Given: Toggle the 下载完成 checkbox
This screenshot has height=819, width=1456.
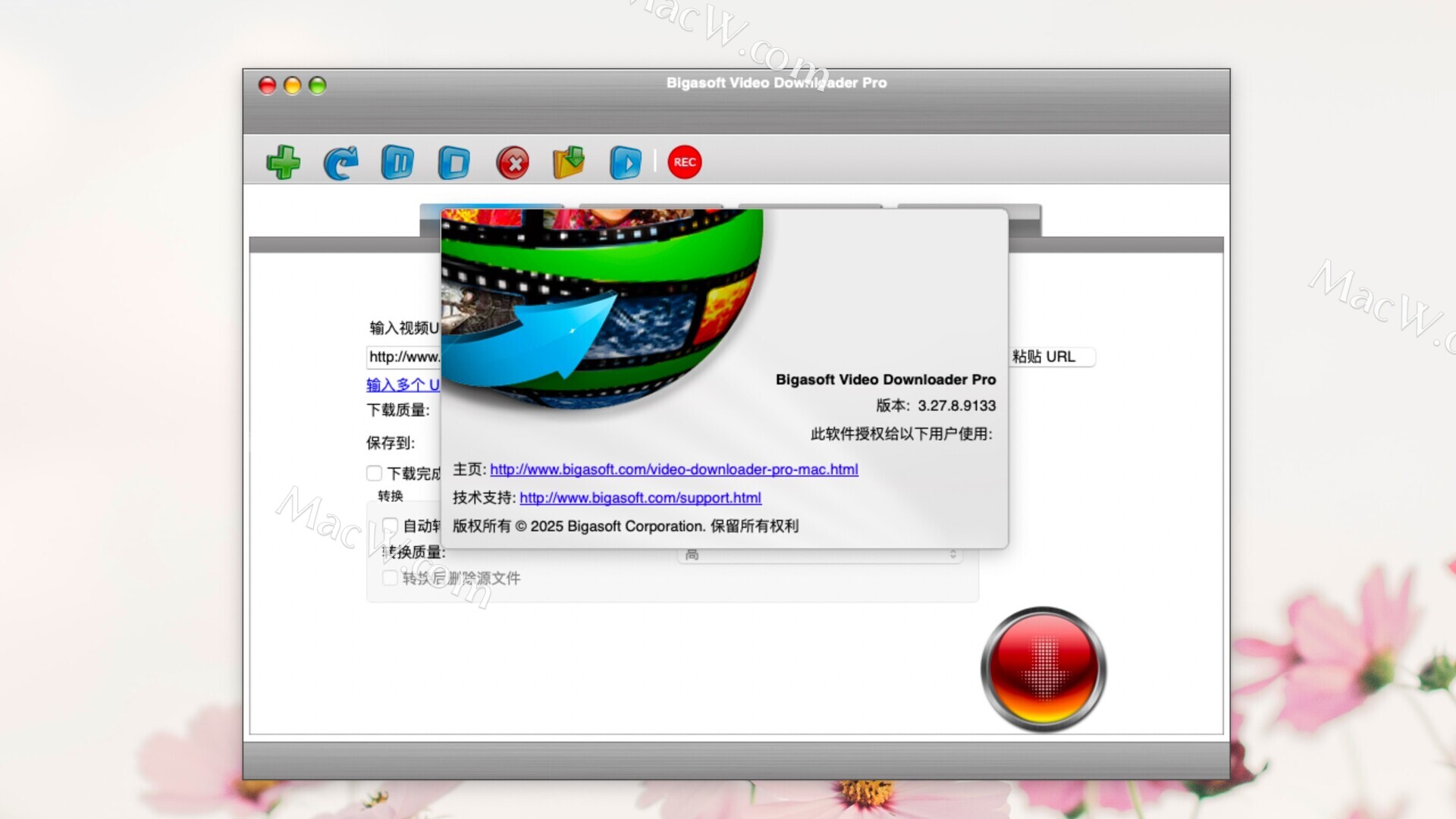Looking at the screenshot, I should pyautogui.click(x=374, y=473).
